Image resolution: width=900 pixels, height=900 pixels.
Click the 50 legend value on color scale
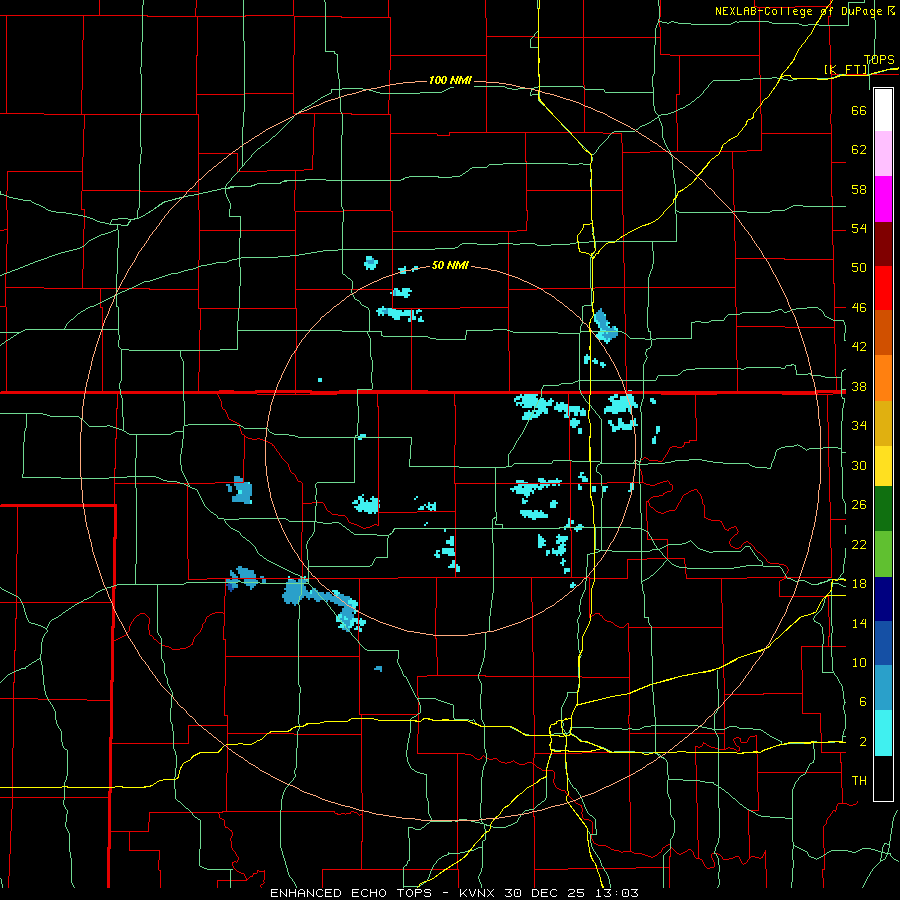pyautogui.click(x=859, y=267)
